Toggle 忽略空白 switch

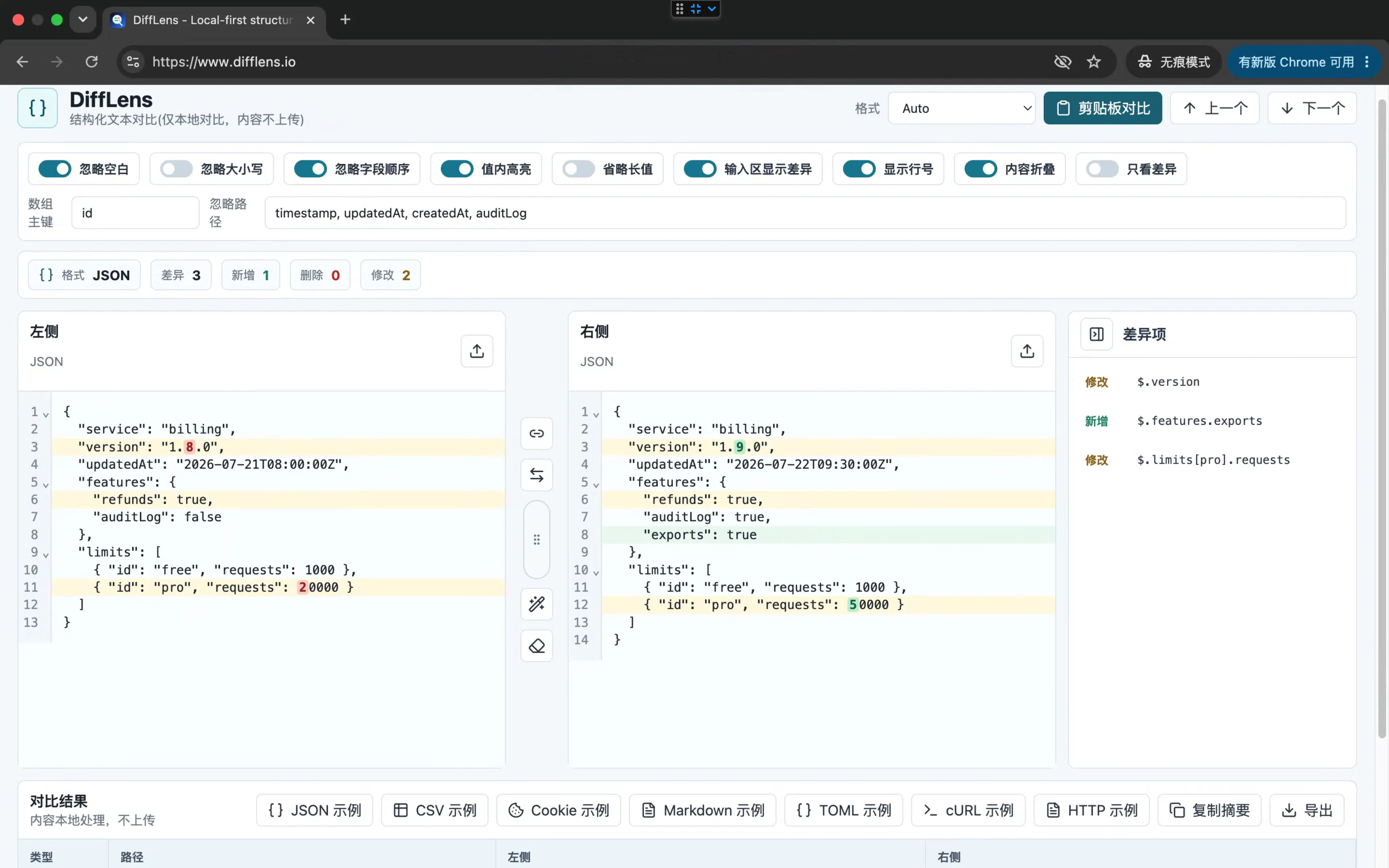click(55, 169)
